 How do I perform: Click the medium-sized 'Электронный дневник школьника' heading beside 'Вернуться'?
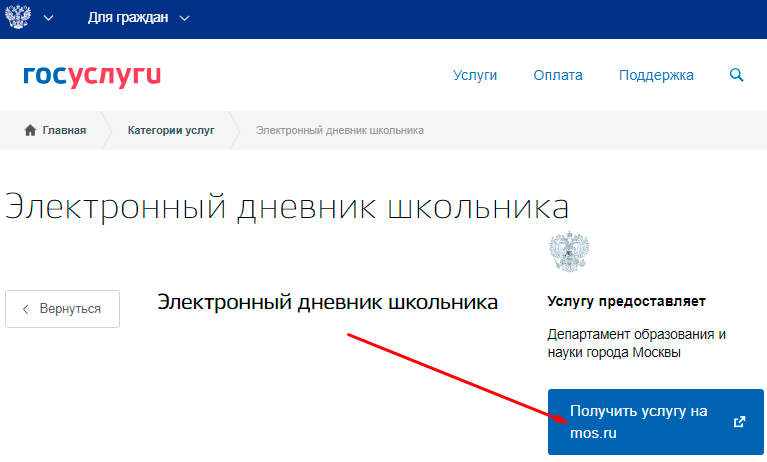tap(327, 302)
